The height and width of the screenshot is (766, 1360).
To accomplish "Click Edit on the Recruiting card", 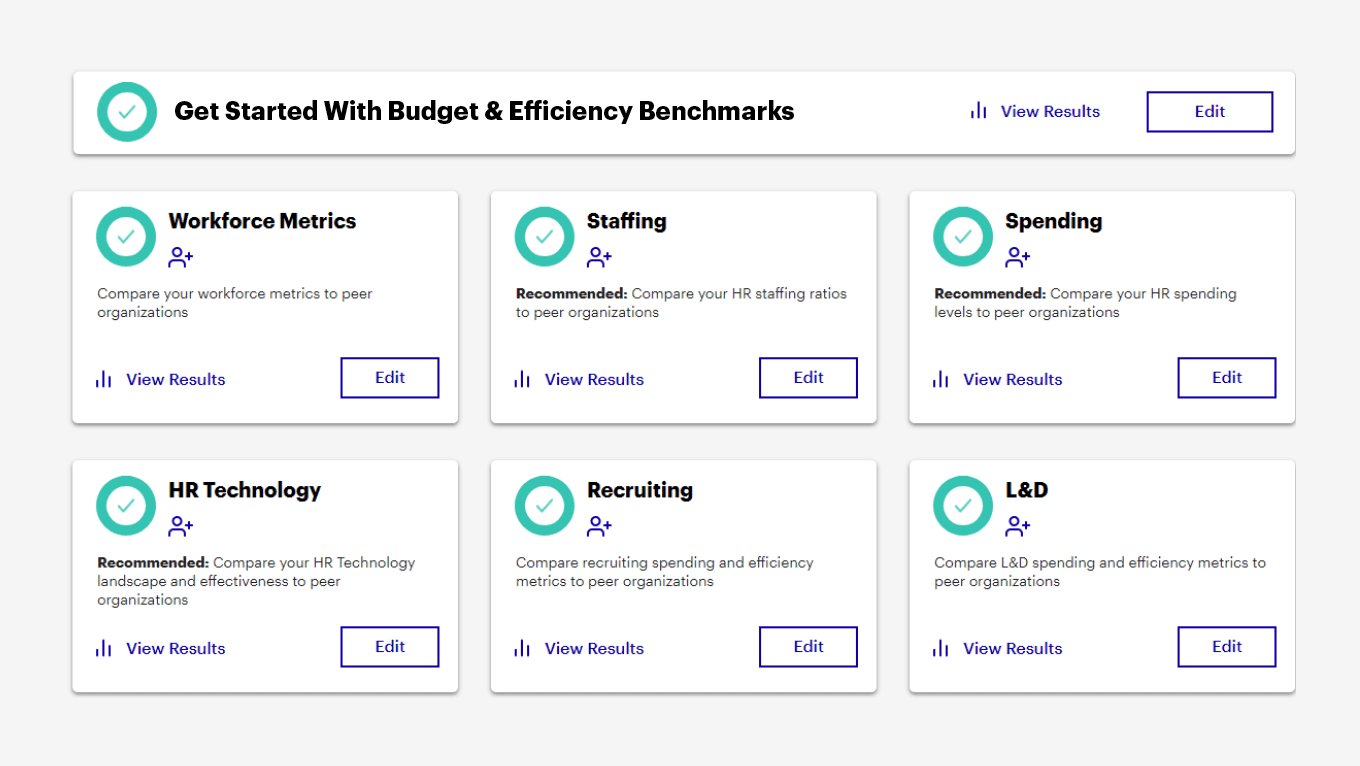I will [x=808, y=646].
